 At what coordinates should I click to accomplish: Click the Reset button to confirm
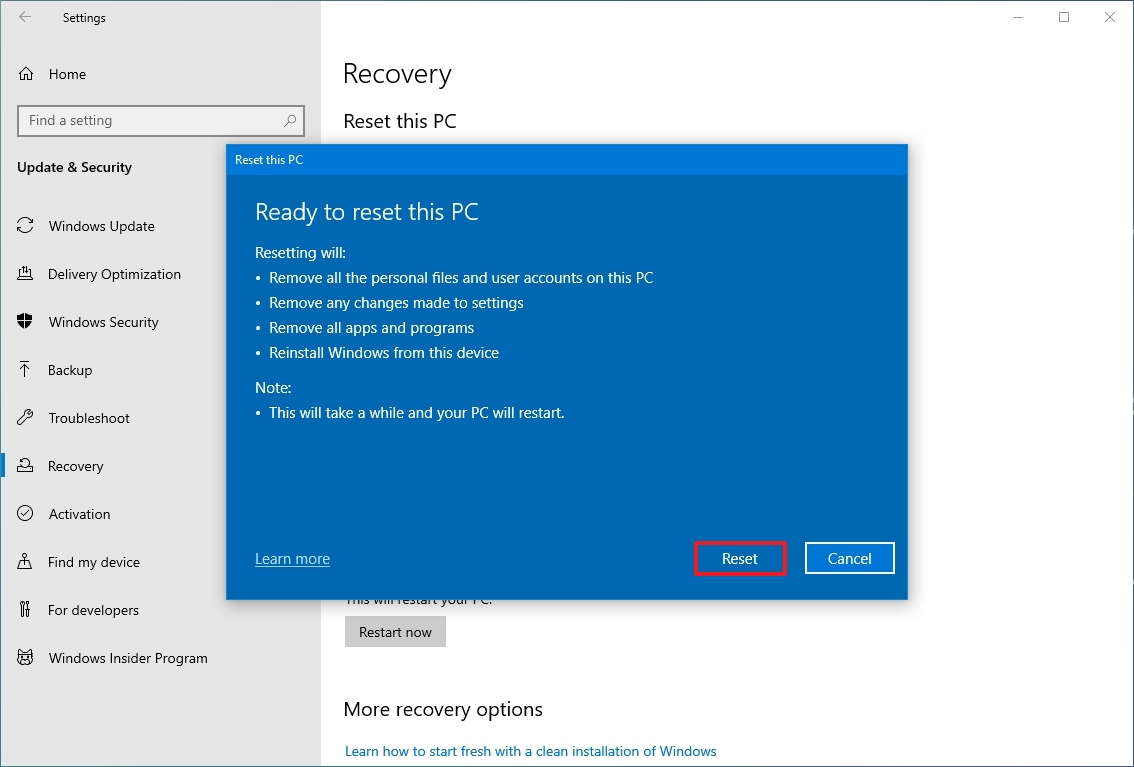click(739, 558)
